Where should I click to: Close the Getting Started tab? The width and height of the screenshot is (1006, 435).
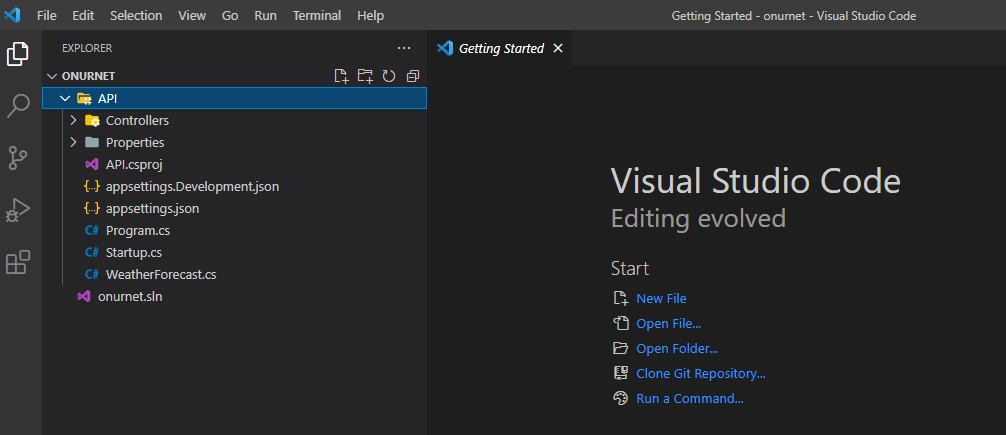(558, 48)
